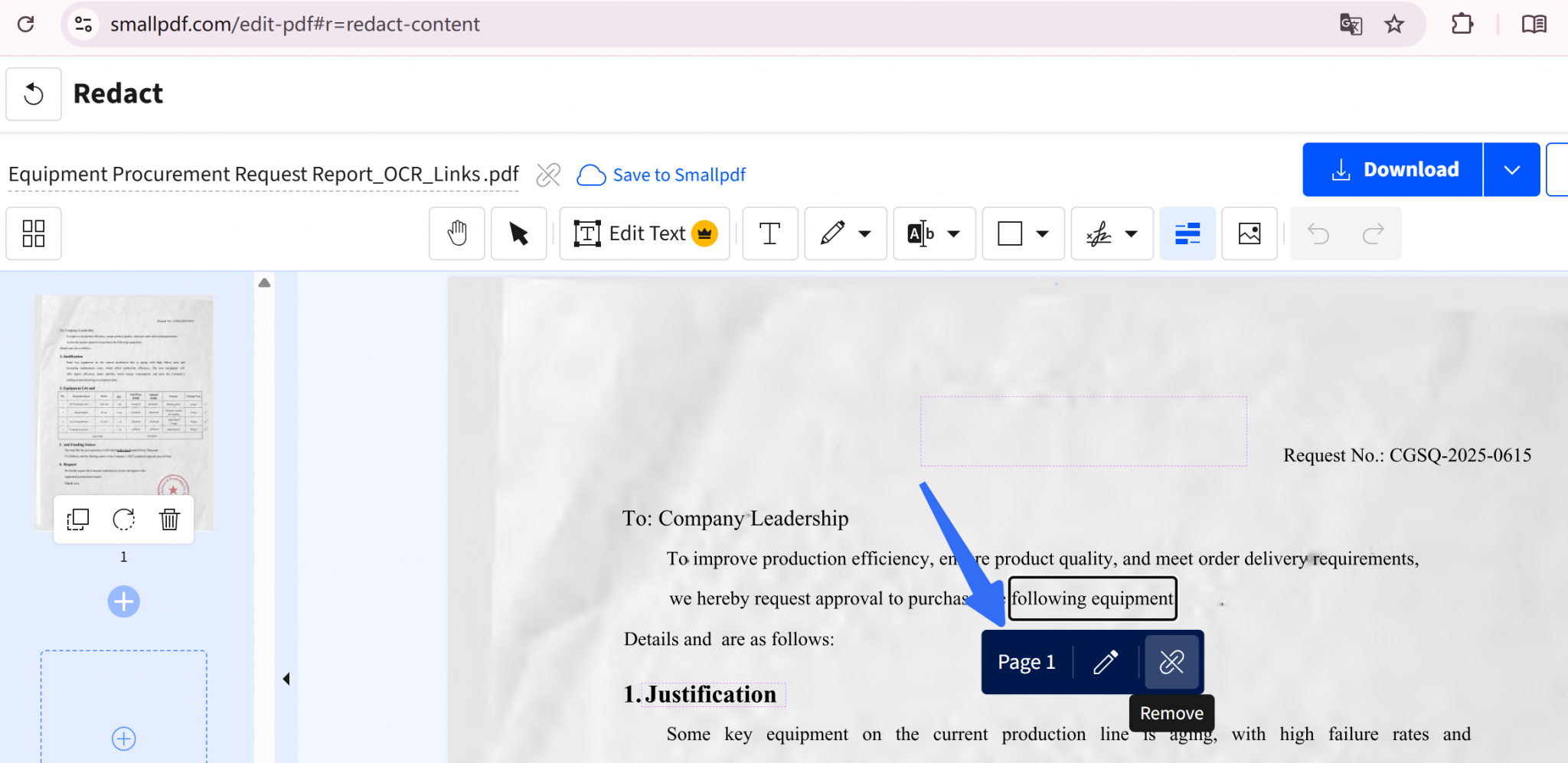The image size is (1568, 763).
Task: Bookmark this page with the star icon
Action: (x=1394, y=24)
